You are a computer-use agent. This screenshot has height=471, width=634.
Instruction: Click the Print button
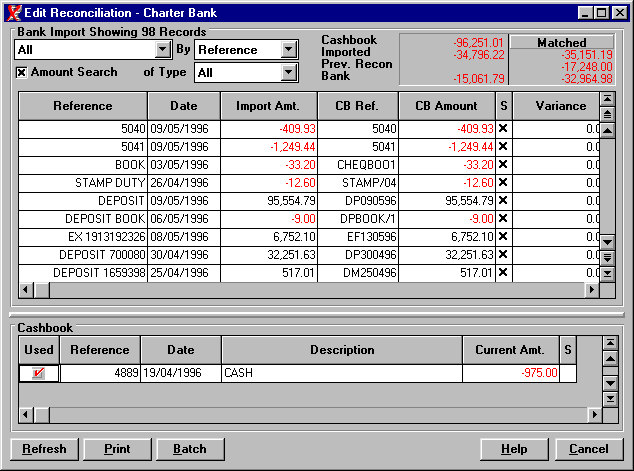(x=117, y=449)
